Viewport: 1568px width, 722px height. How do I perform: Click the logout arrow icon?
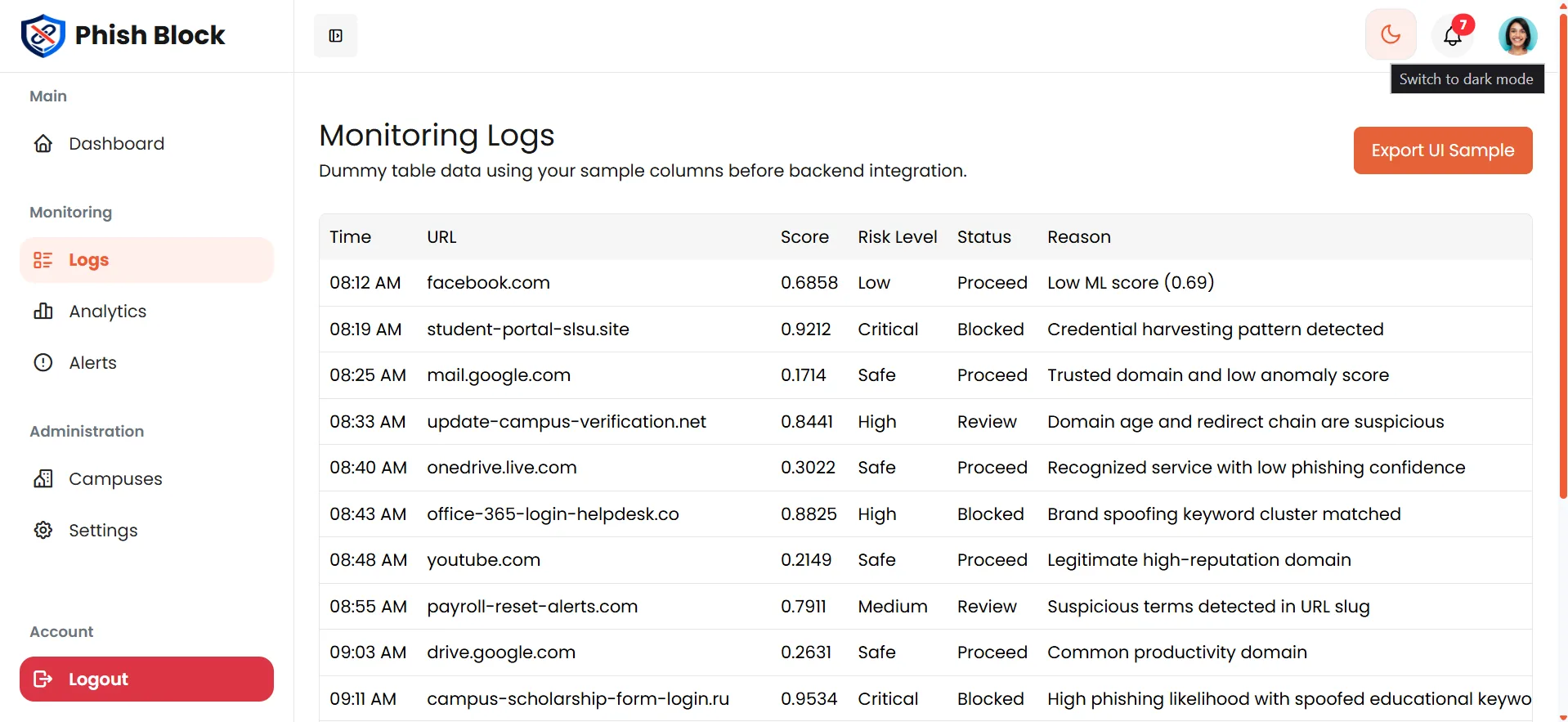(43, 679)
